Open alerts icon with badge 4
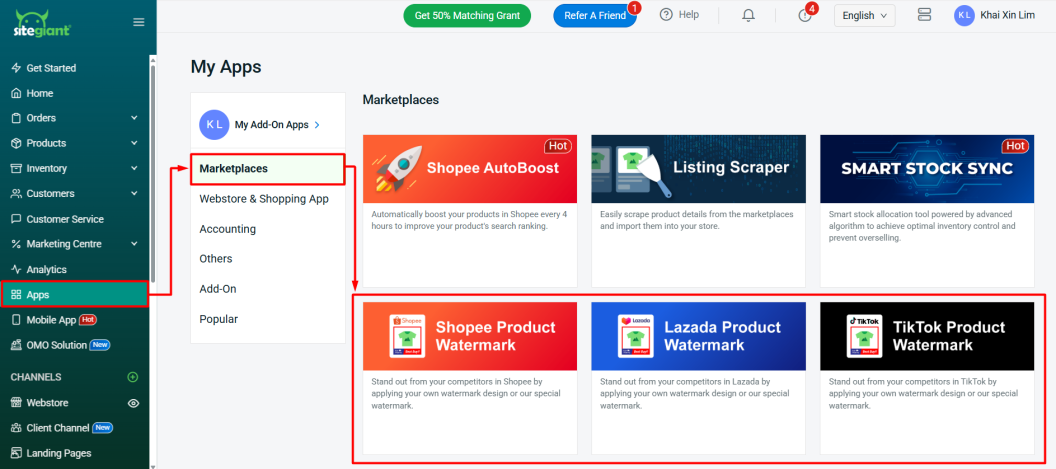Image resolution: width=1056 pixels, height=469 pixels. [805, 15]
